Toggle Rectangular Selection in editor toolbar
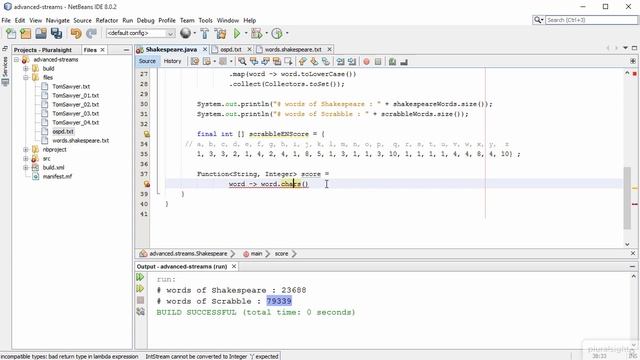The height and width of the screenshot is (360, 640). pos(288,62)
